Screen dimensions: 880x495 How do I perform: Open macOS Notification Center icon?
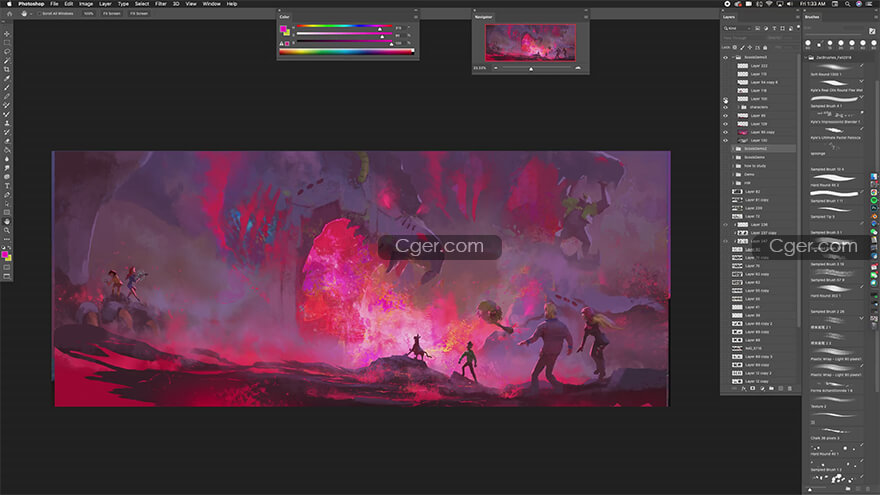coord(871,4)
